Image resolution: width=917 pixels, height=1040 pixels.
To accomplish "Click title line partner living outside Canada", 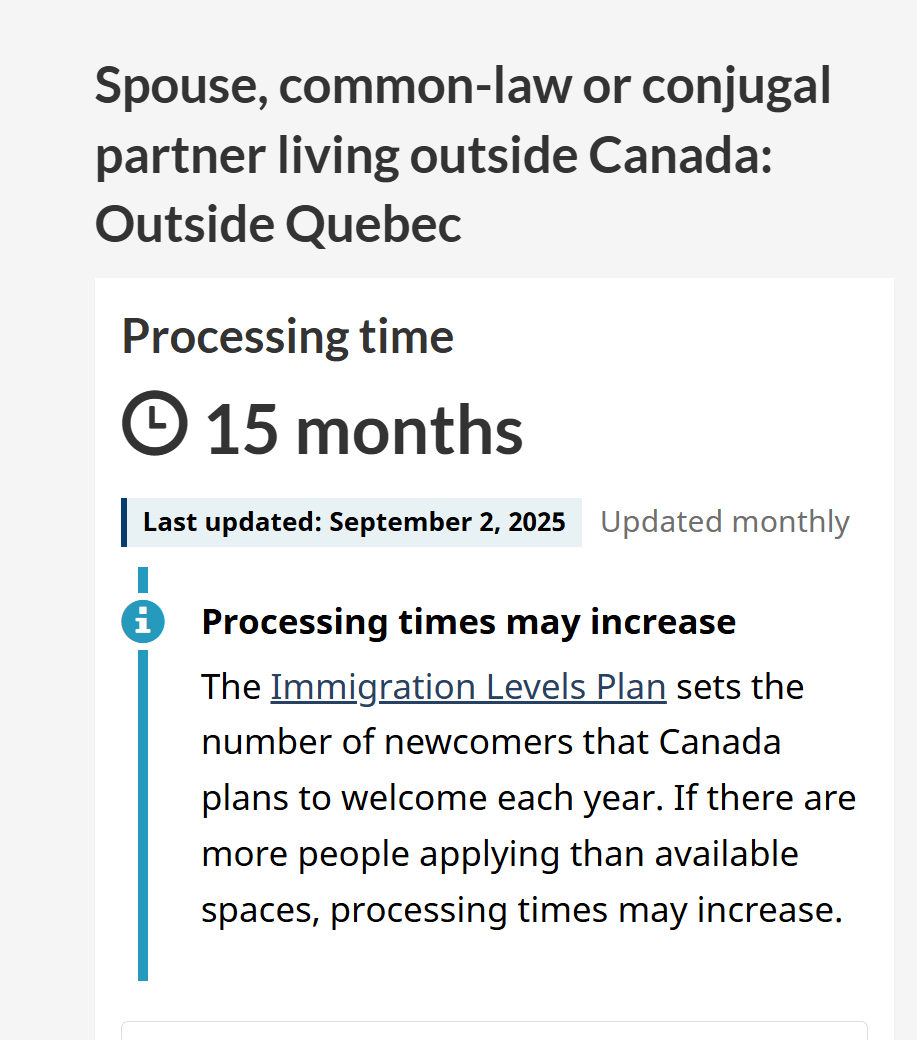I will coord(434,156).
